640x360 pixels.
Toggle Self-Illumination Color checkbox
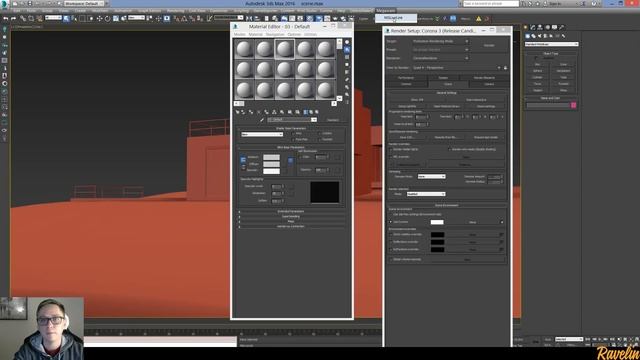[x=301, y=157]
